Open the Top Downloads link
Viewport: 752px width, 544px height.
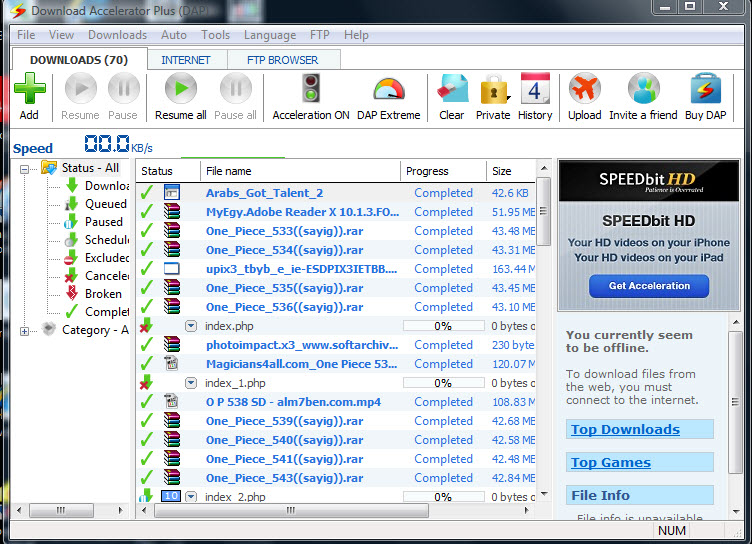625,430
